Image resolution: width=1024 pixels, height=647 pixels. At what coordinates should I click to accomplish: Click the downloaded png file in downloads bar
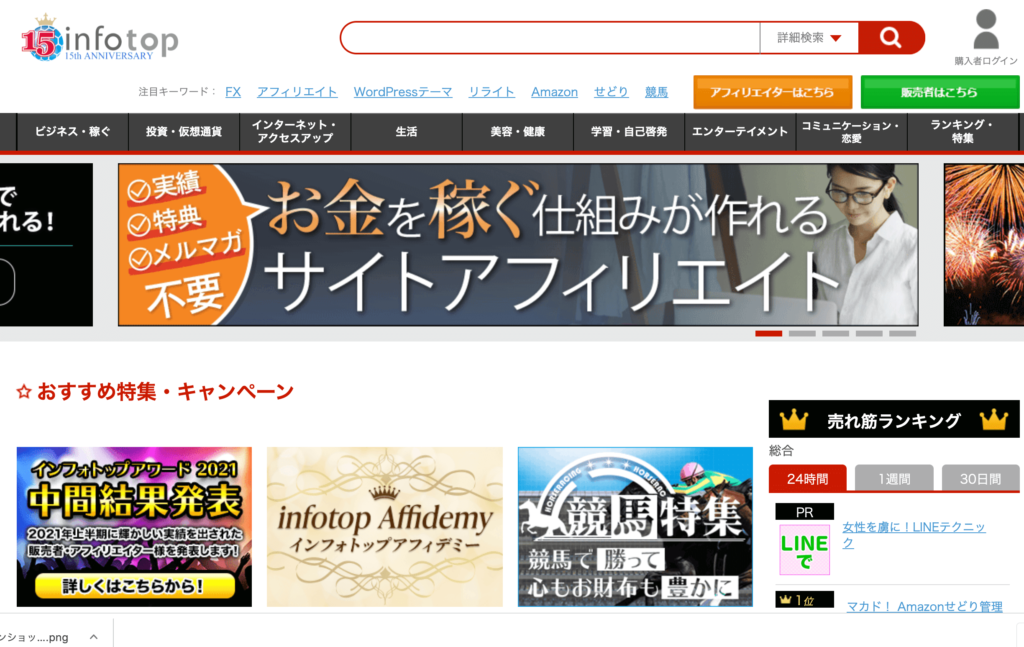[x=36, y=637]
